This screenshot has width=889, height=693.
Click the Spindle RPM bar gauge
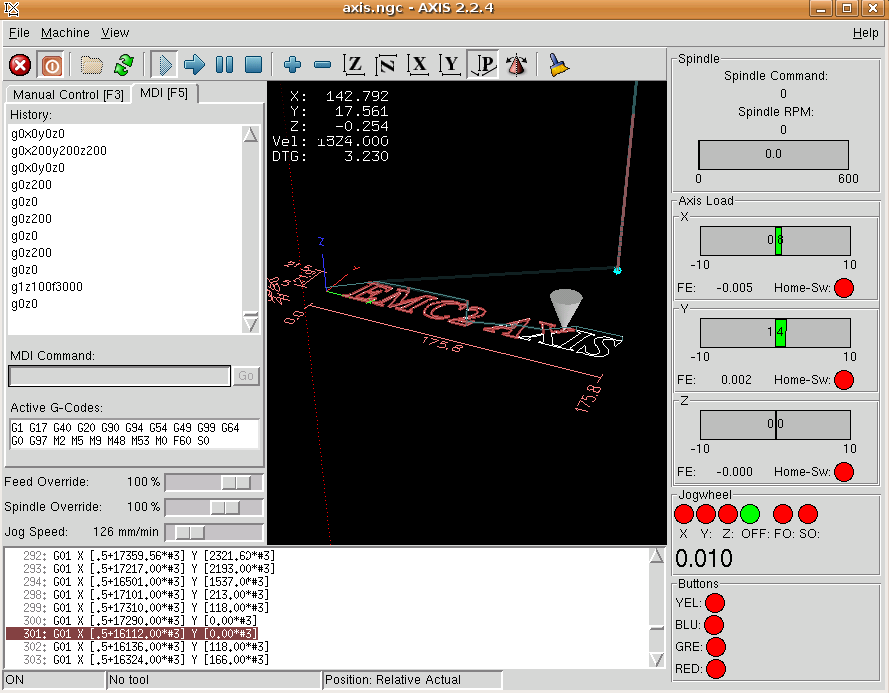(x=773, y=154)
